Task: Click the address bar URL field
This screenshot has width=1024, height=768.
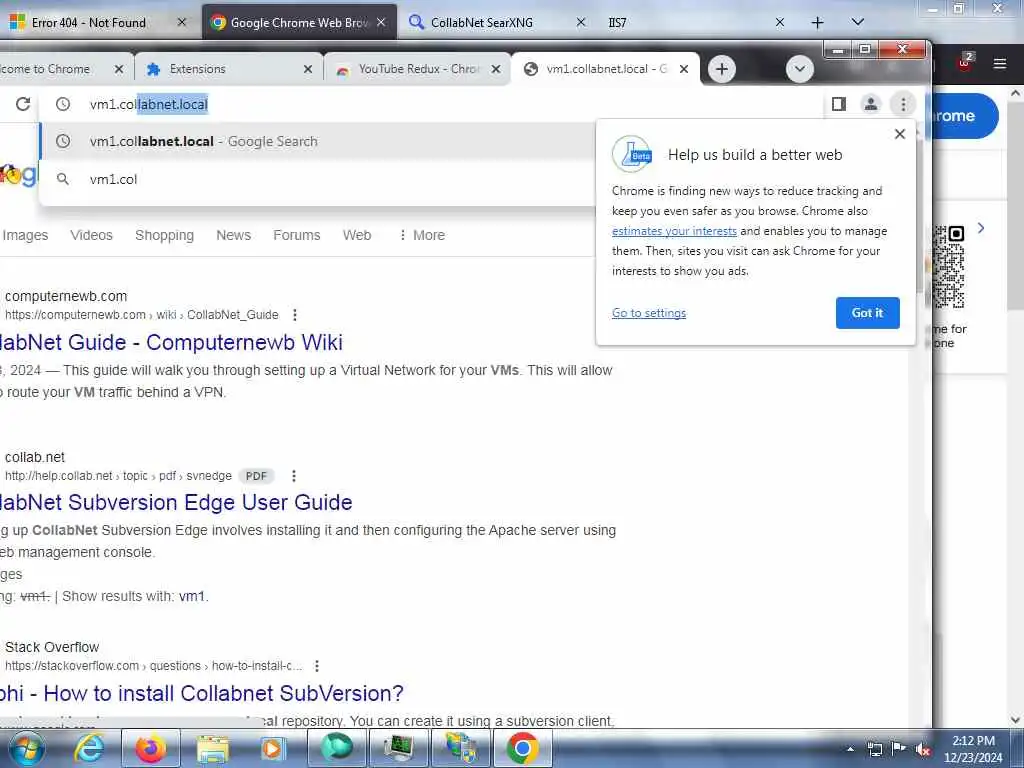Action: (431, 104)
